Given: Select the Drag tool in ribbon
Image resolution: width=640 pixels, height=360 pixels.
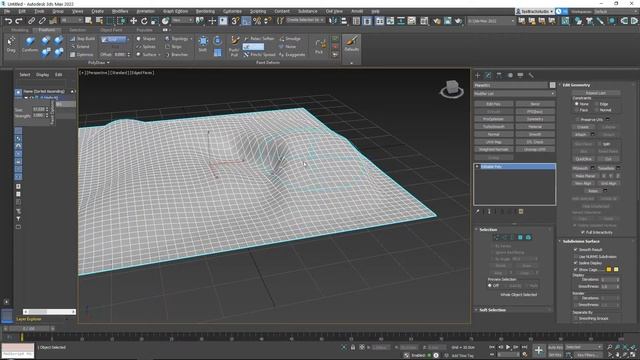Looking at the screenshot, I should click(11, 44).
